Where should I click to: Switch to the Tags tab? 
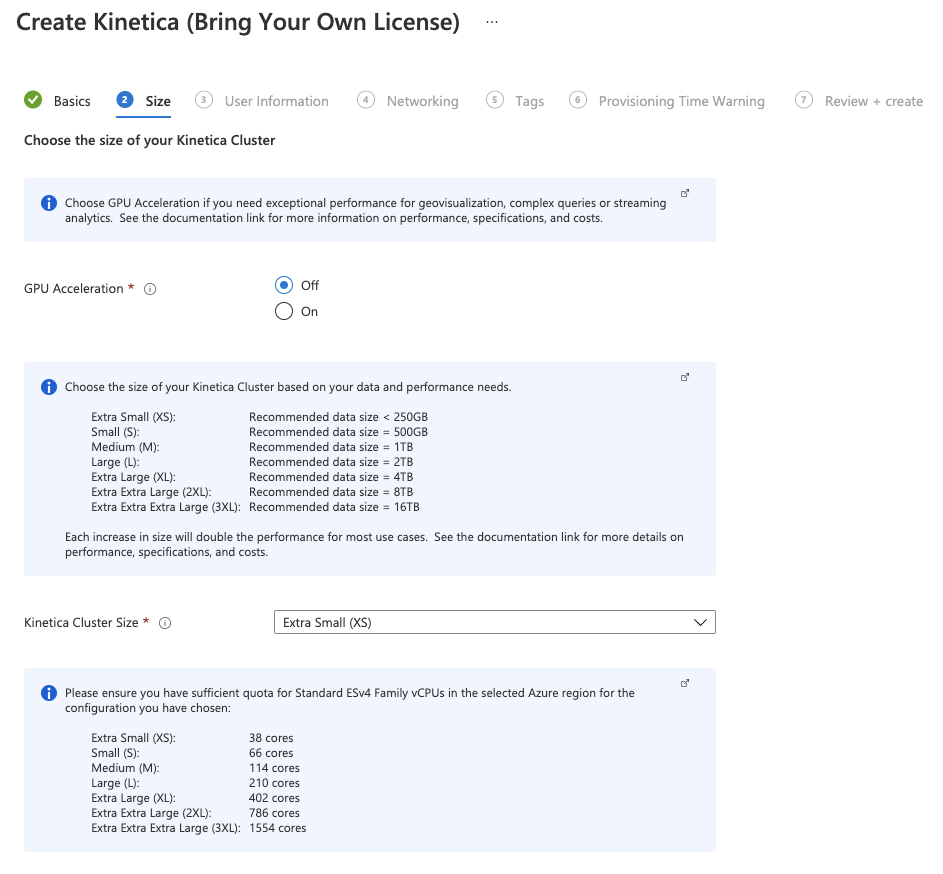pyautogui.click(x=529, y=101)
